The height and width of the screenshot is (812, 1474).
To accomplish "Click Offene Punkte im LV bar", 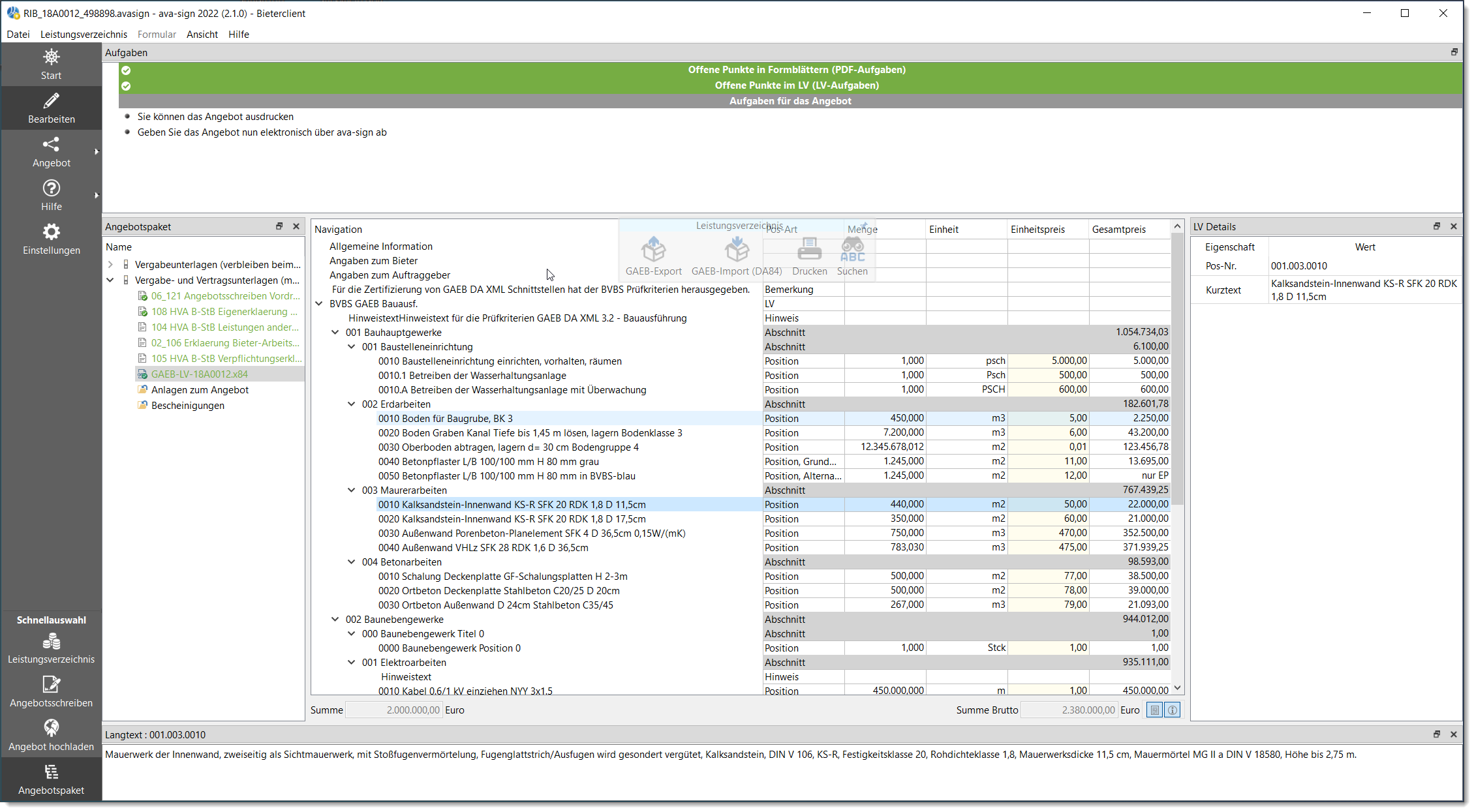I will point(790,85).
